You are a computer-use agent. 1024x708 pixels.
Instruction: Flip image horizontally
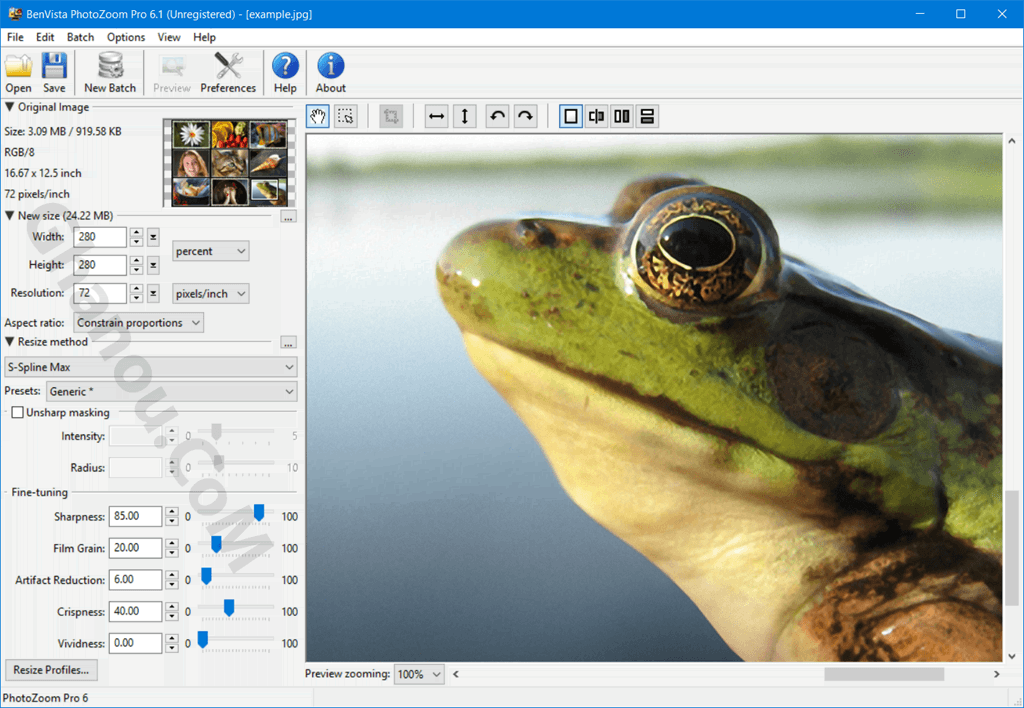coord(436,117)
